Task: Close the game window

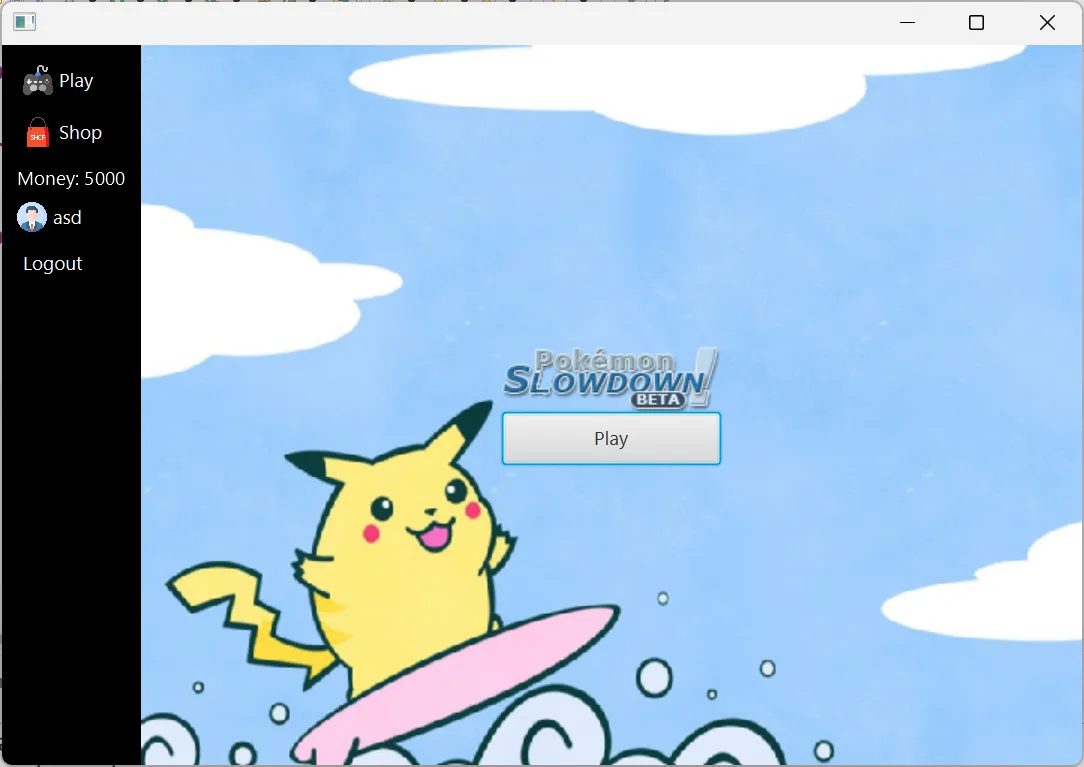Action: click(1047, 23)
